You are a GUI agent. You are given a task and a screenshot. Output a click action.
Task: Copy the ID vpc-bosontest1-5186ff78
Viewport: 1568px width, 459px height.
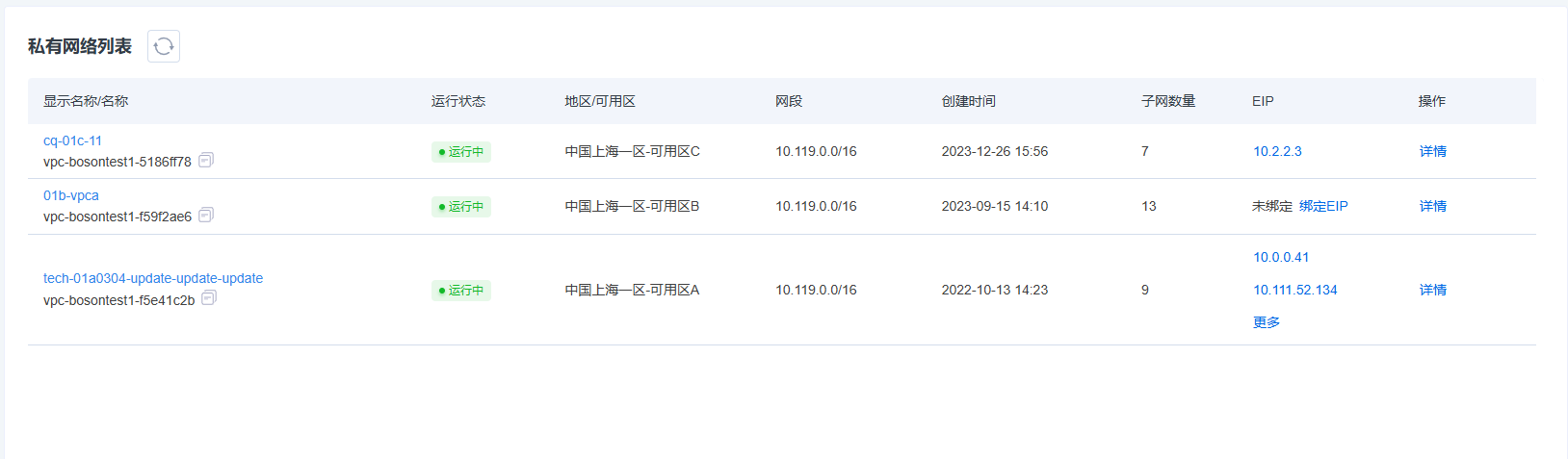tap(206, 161)
